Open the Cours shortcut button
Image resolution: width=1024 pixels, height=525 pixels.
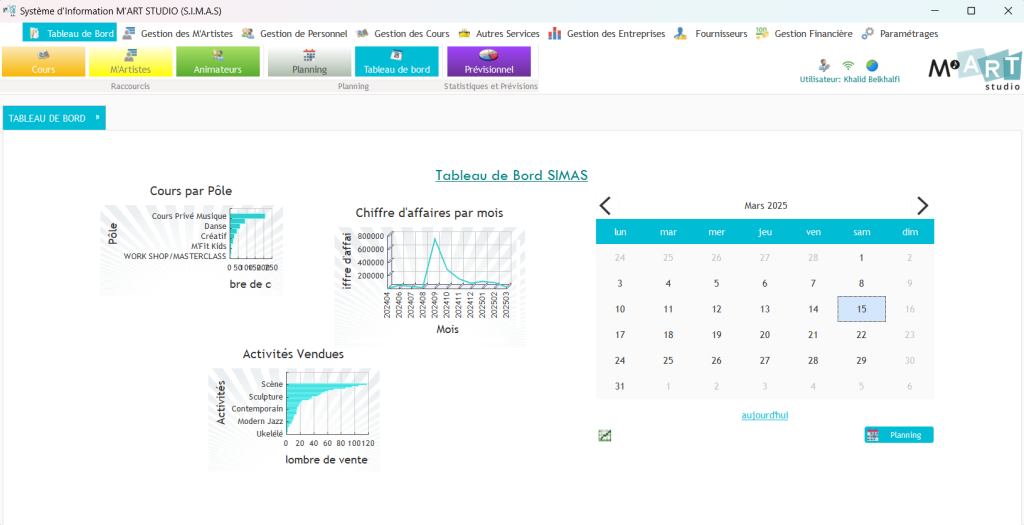43,61
